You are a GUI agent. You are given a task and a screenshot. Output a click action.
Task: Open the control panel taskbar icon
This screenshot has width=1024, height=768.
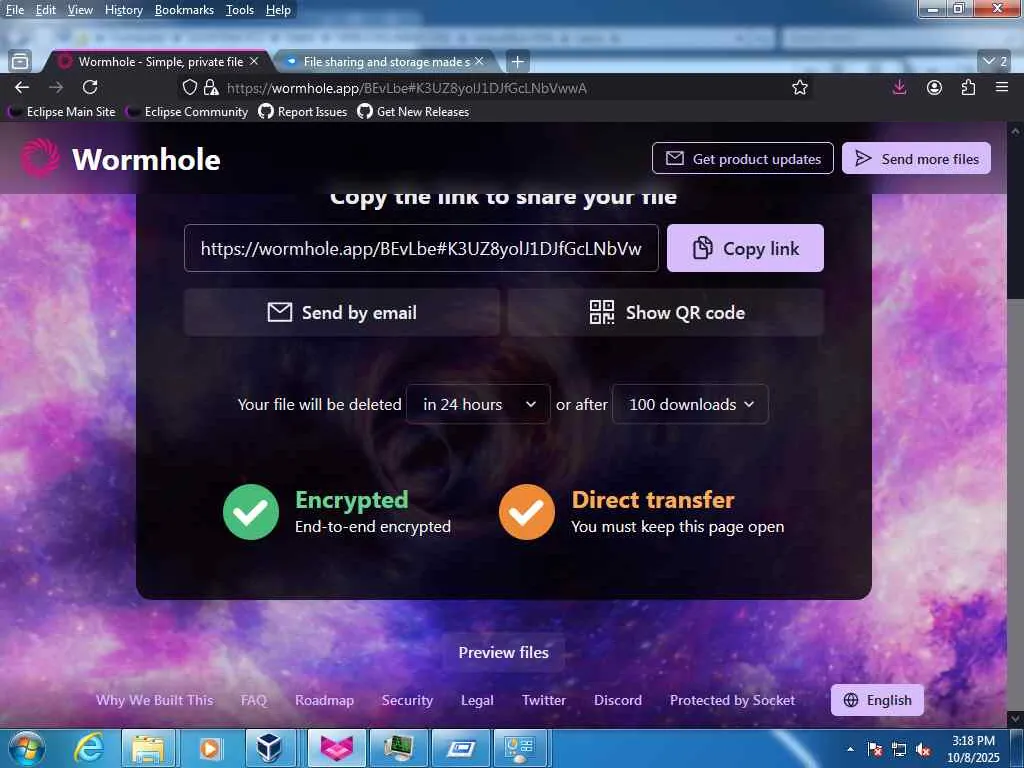point(520,748)
